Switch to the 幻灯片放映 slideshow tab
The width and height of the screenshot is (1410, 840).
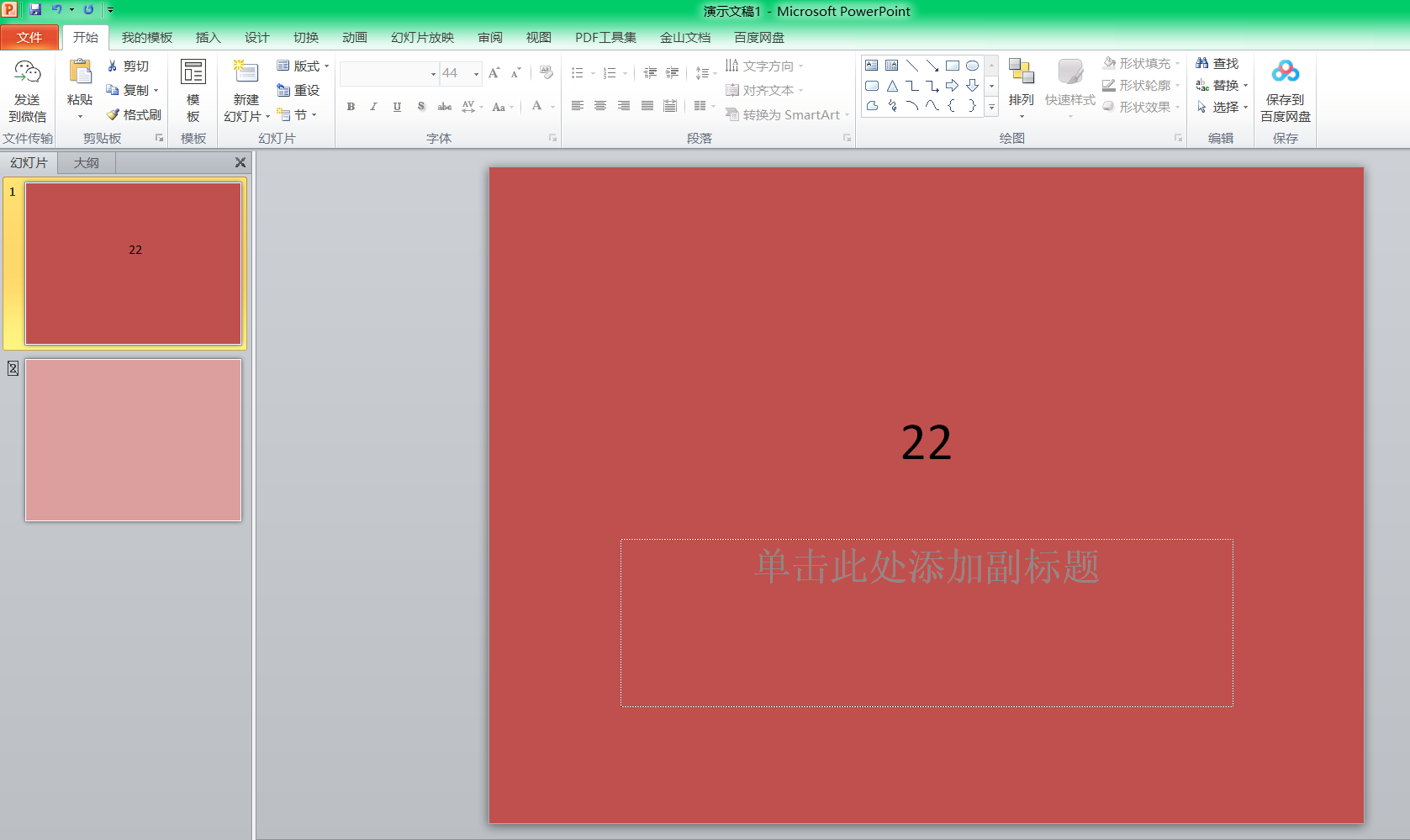(x=422, y=37)
